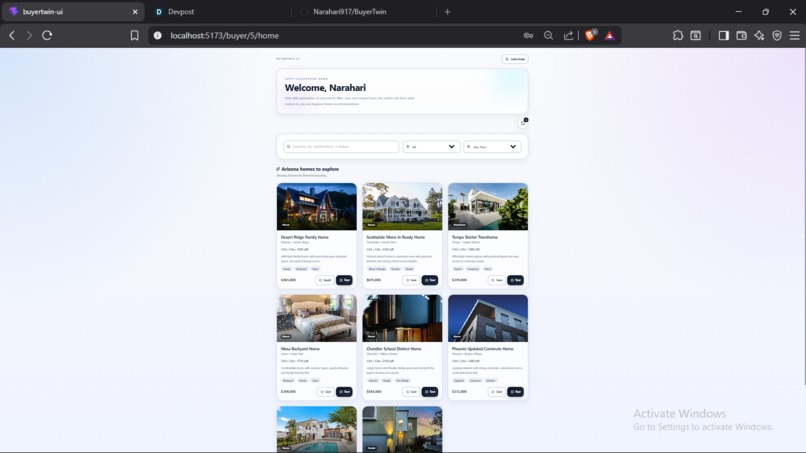Image resolution: width=806 pixels, height=453 pixels.
Task: Open the dusk-lit house listing photo
Action: click(402, 429)
